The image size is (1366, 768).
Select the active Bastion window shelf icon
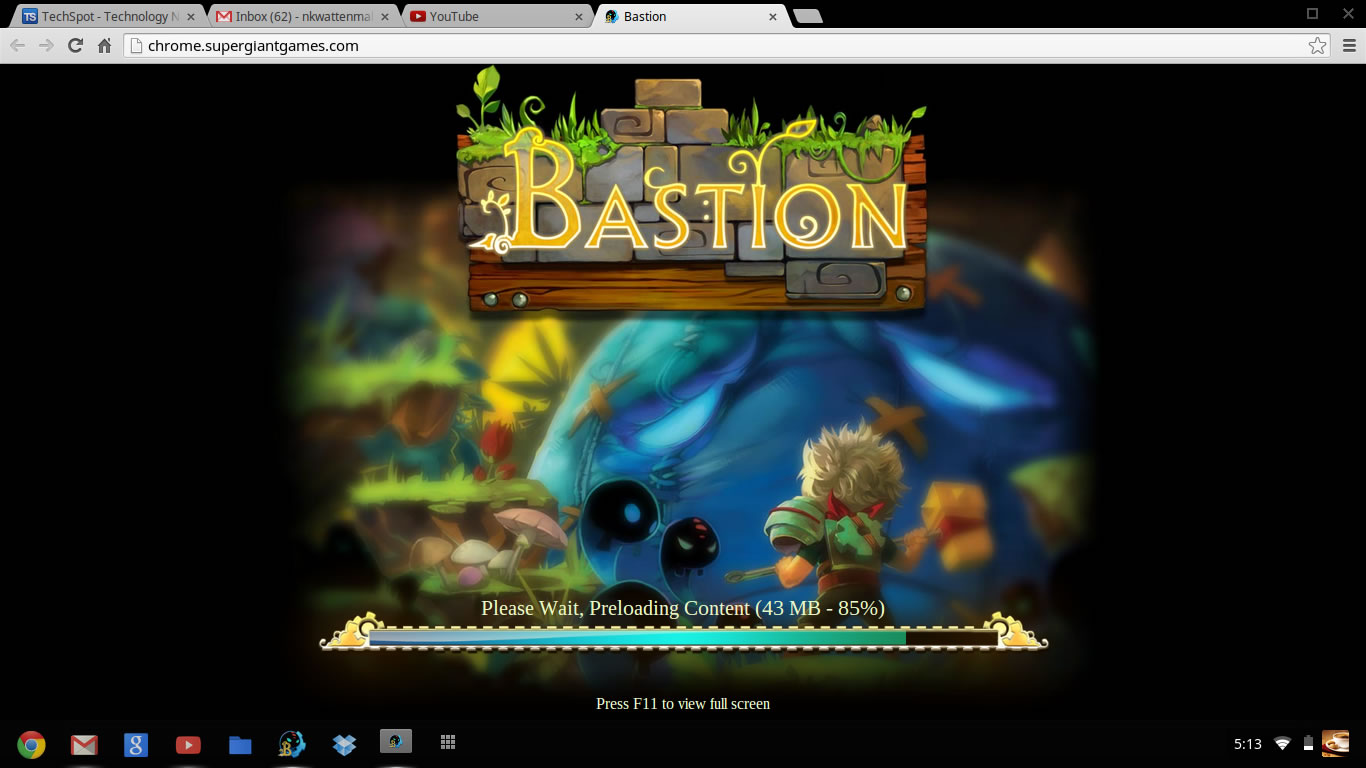[x=396, y=741]
